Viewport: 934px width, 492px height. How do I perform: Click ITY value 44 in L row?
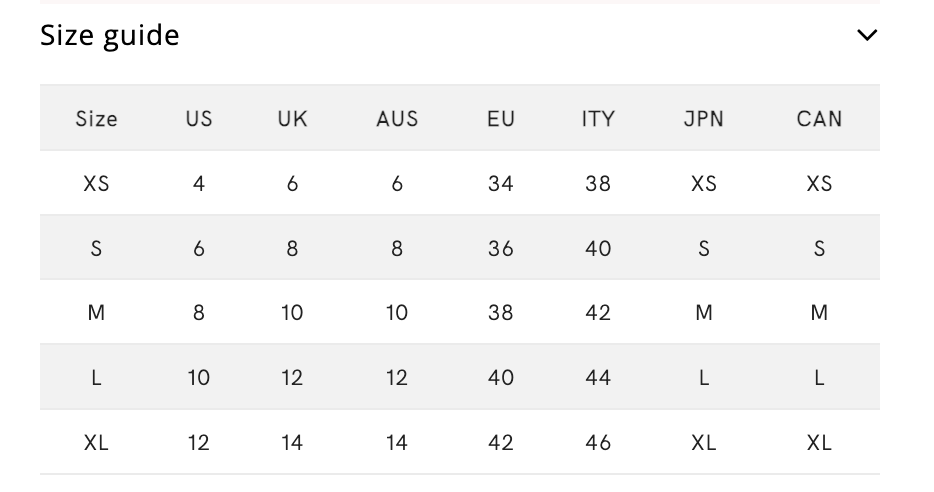click(598, 378)
